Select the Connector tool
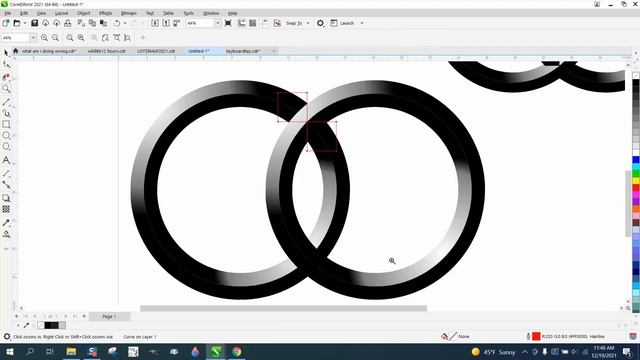The image size is (640, 360). coord(6,185)
